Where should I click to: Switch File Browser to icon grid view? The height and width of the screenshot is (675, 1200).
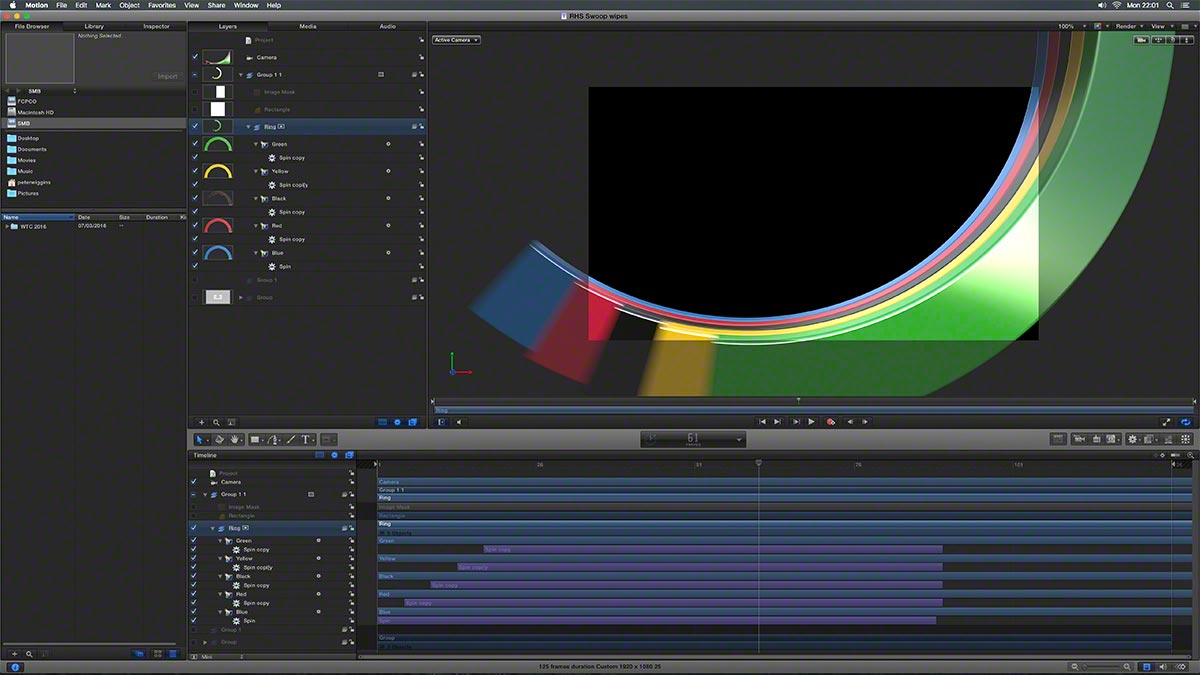click(x=157, y=653)
